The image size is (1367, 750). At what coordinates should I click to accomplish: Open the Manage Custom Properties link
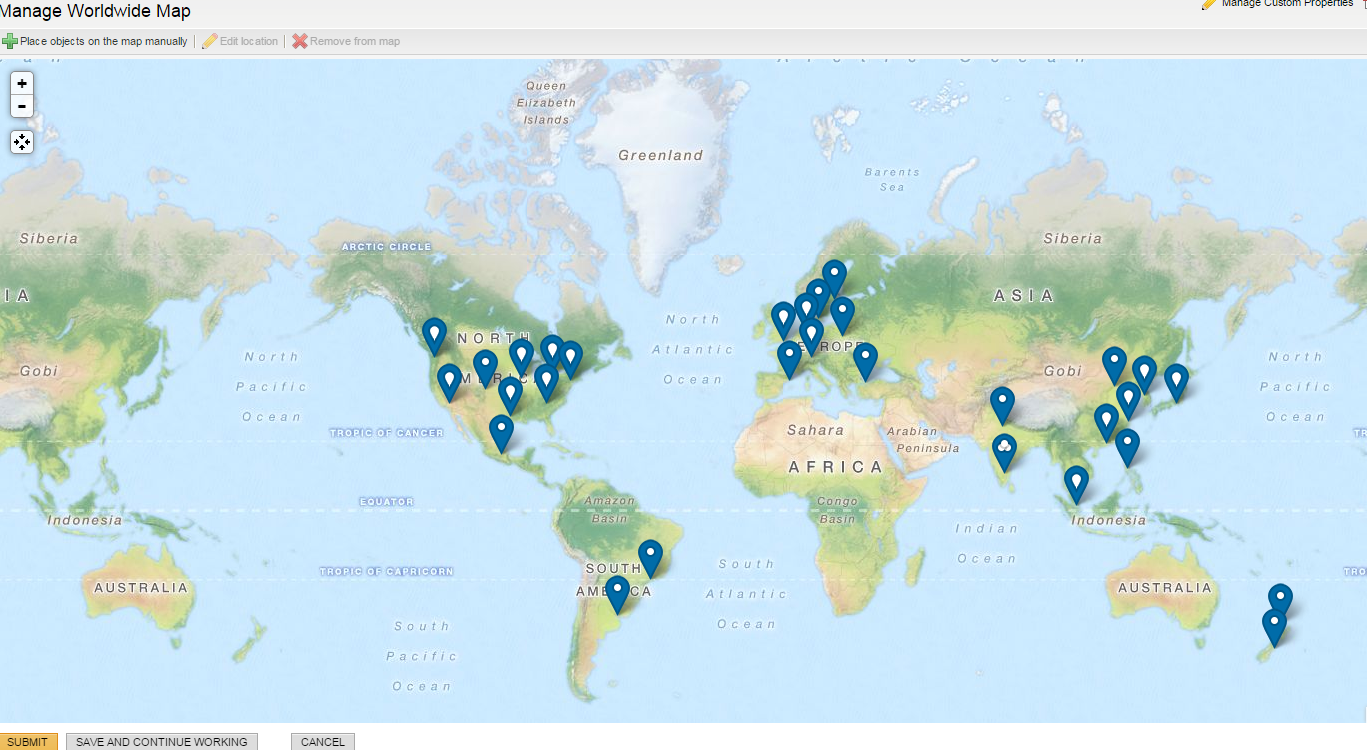click(1278, 4)
